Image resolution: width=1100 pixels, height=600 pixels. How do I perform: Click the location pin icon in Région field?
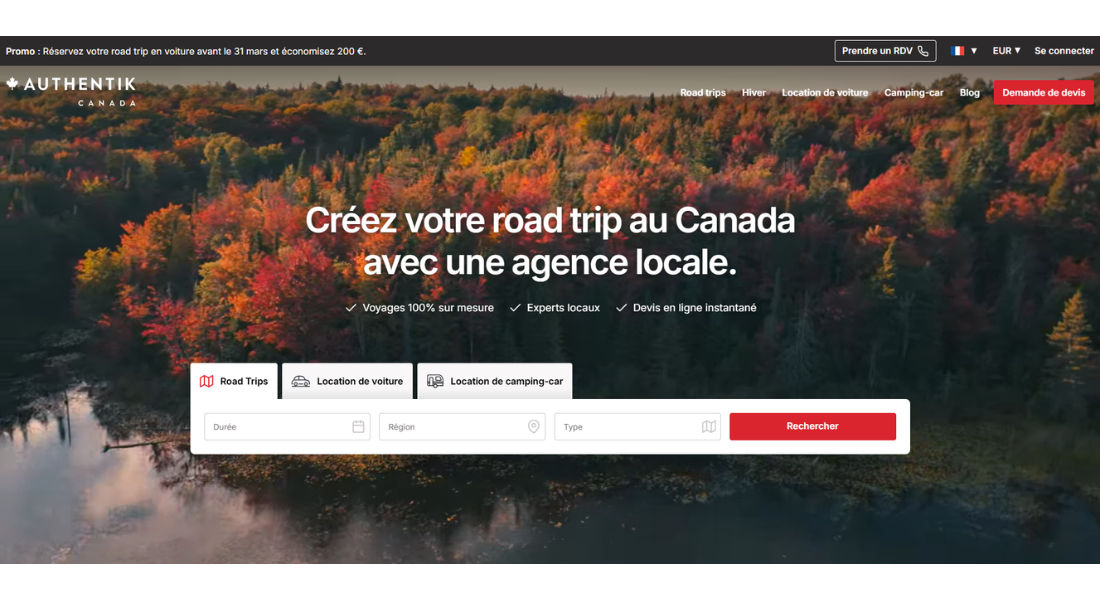pyautogui.click(x=533, y=427)
